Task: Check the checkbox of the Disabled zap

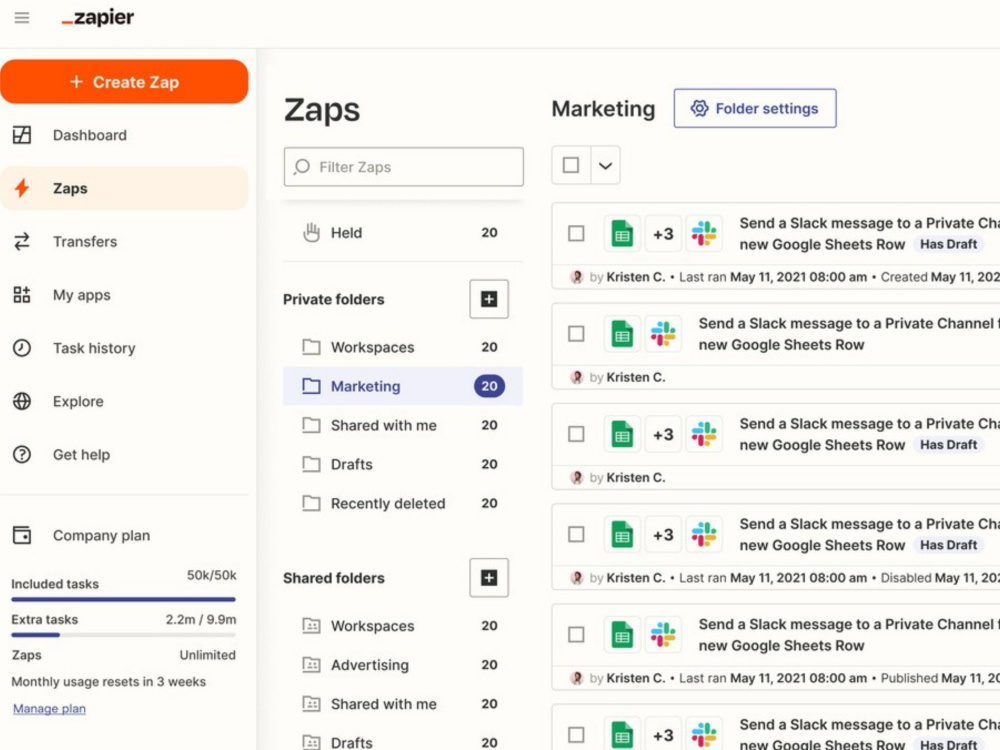Action: click(576, 534)
